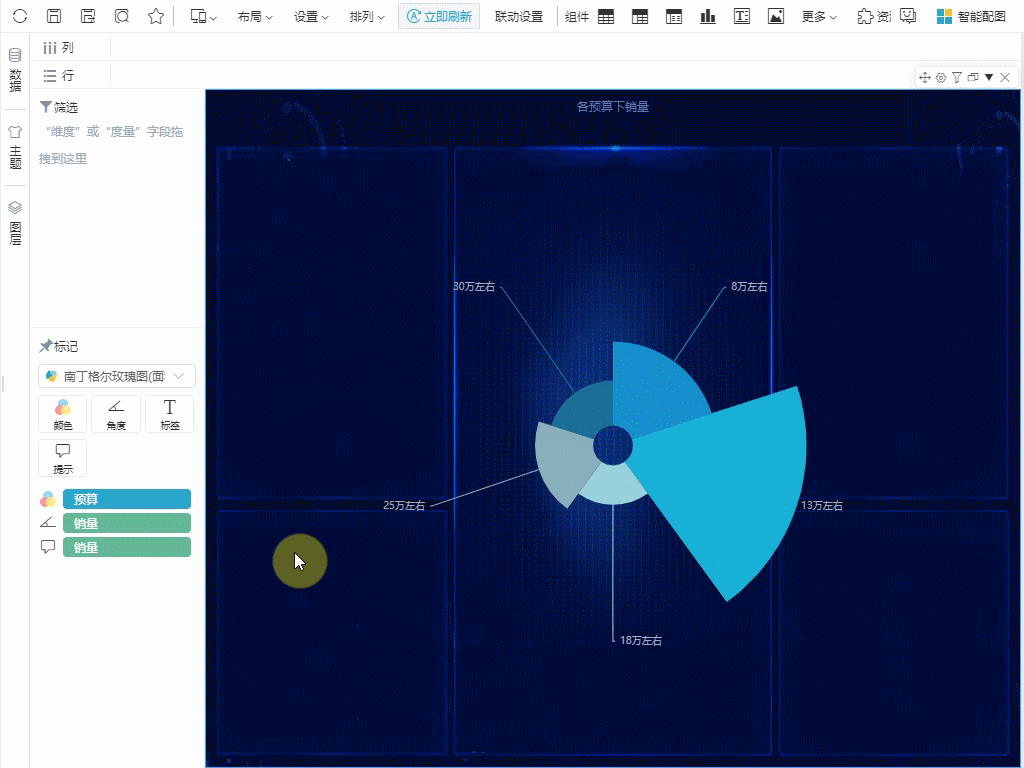Click the 预算 field pill in marks
The height and width of the screenshot is (768, 1024).
coord(126,499)
